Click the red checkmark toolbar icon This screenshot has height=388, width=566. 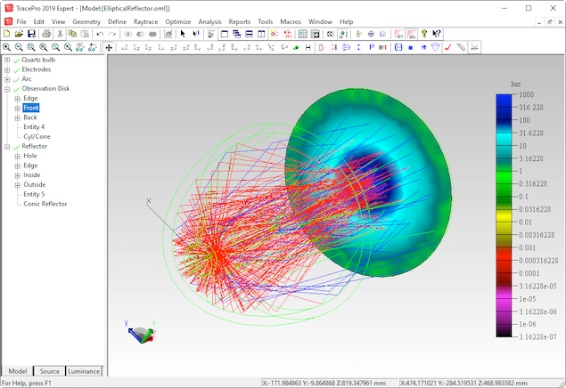[x=448, y=47]
